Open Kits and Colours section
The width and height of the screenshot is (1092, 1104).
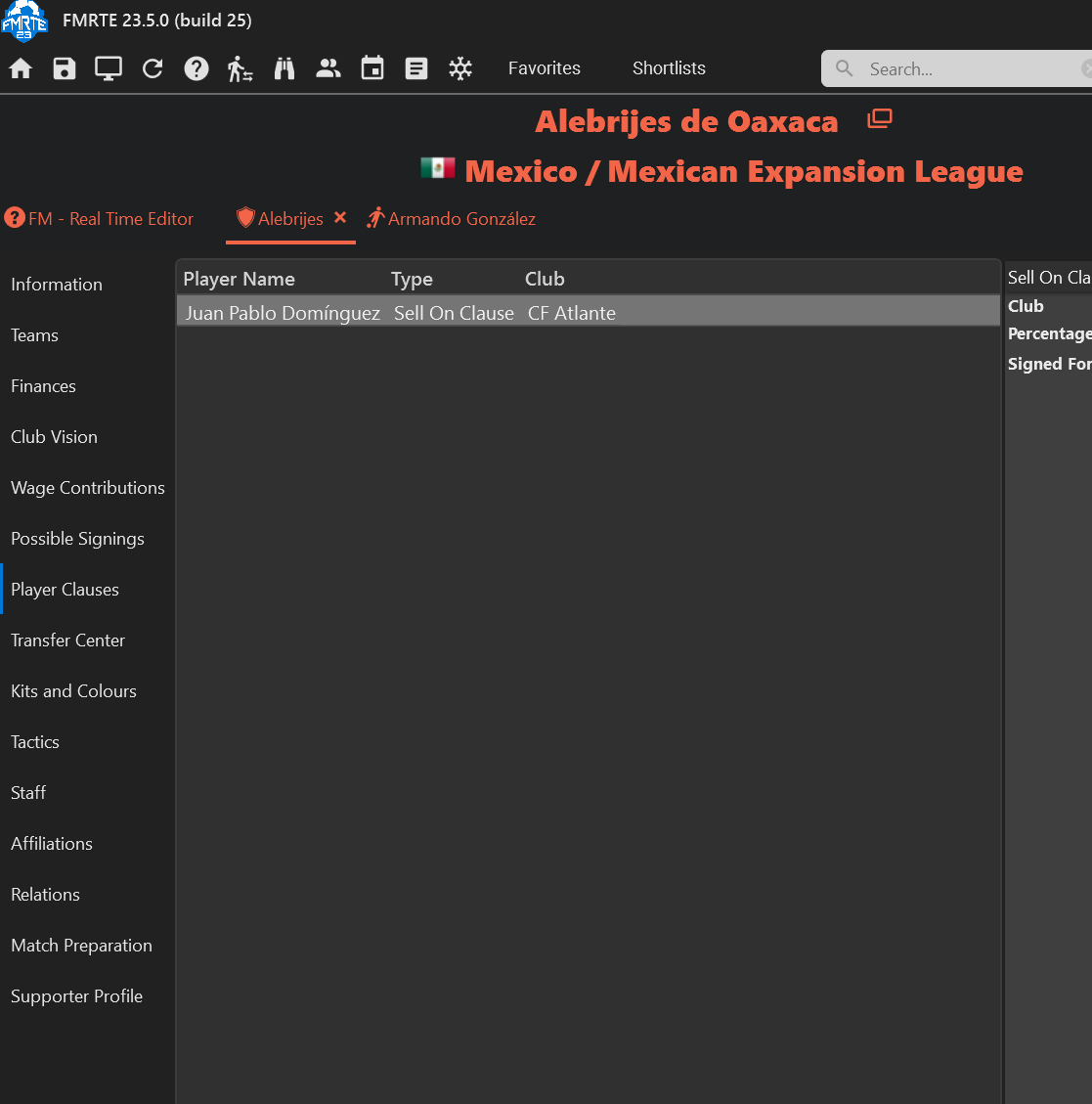pos(74,690)
